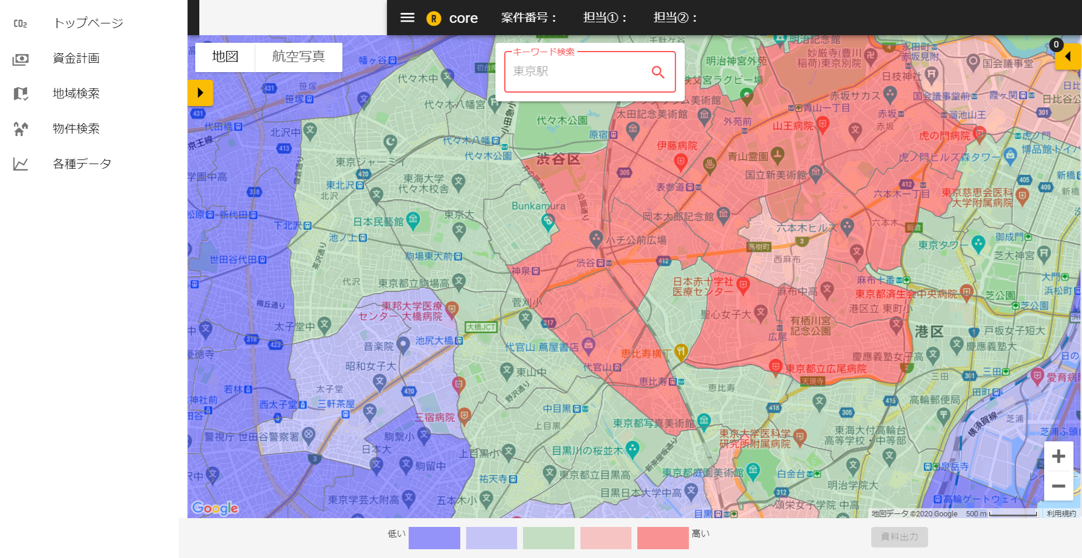Screen dimensions: 1082x558
Task: Open the hamburger menu icon
Action: (x=407, y=18)
